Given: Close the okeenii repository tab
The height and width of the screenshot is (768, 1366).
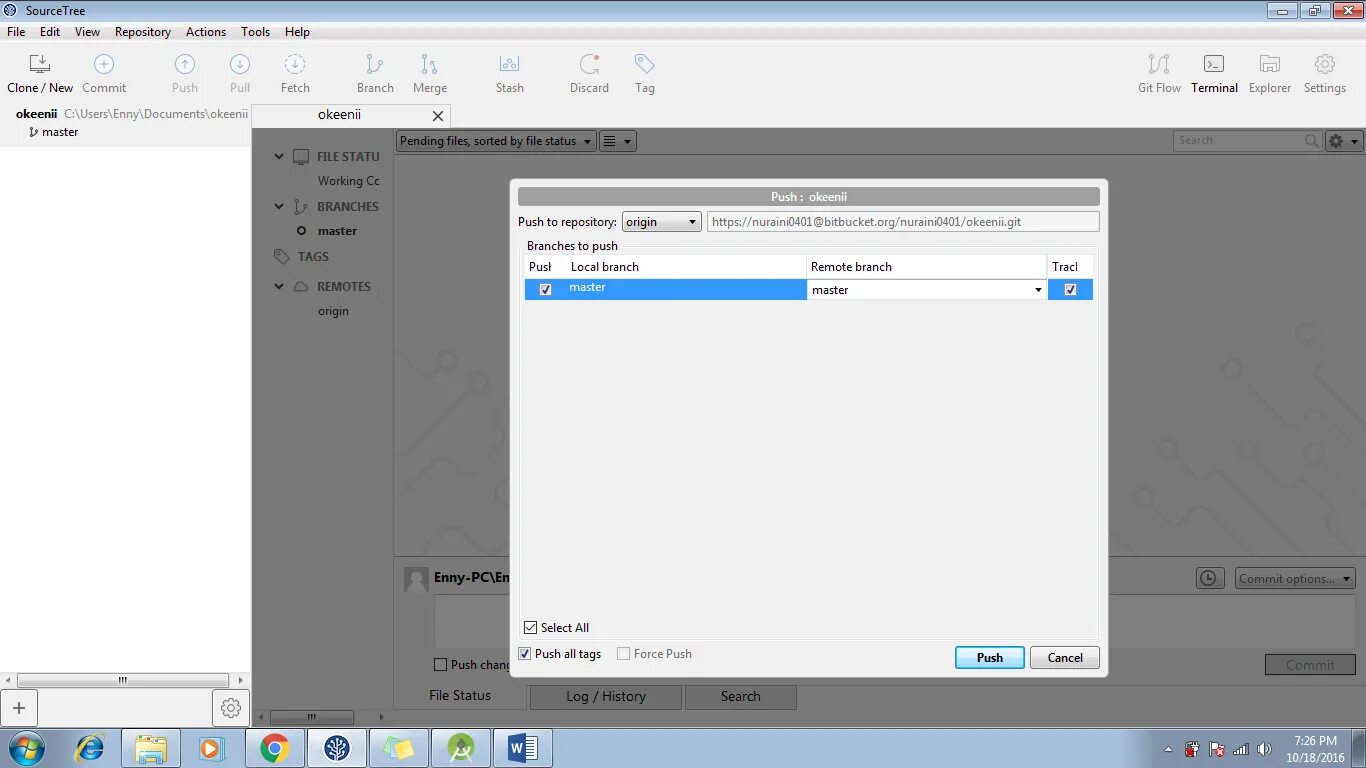Looking at the screenshot, I should tap(437, 116).
